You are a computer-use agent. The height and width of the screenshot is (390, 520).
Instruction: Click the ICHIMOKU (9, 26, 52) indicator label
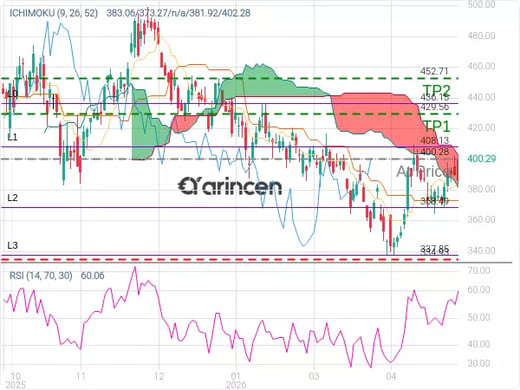pos(53,13)
